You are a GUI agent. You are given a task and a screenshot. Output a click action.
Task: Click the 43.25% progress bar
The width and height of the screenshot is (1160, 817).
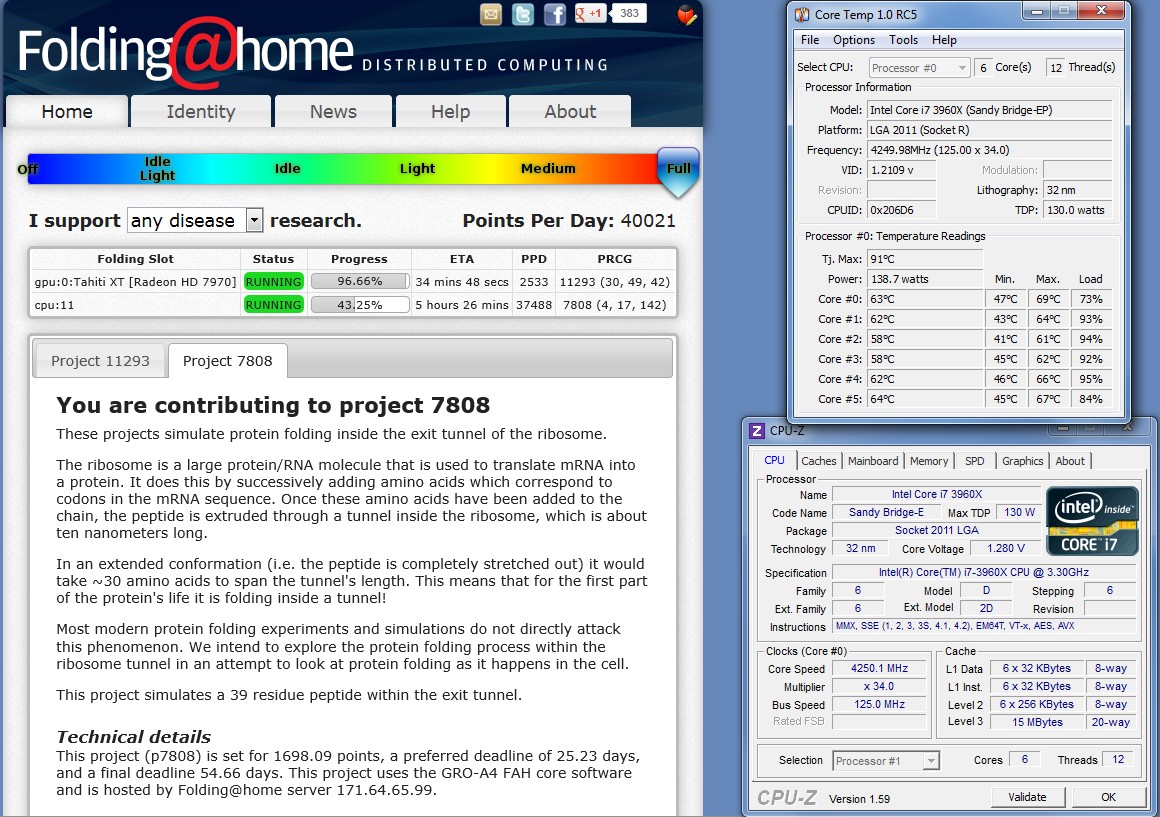point(360,305)
